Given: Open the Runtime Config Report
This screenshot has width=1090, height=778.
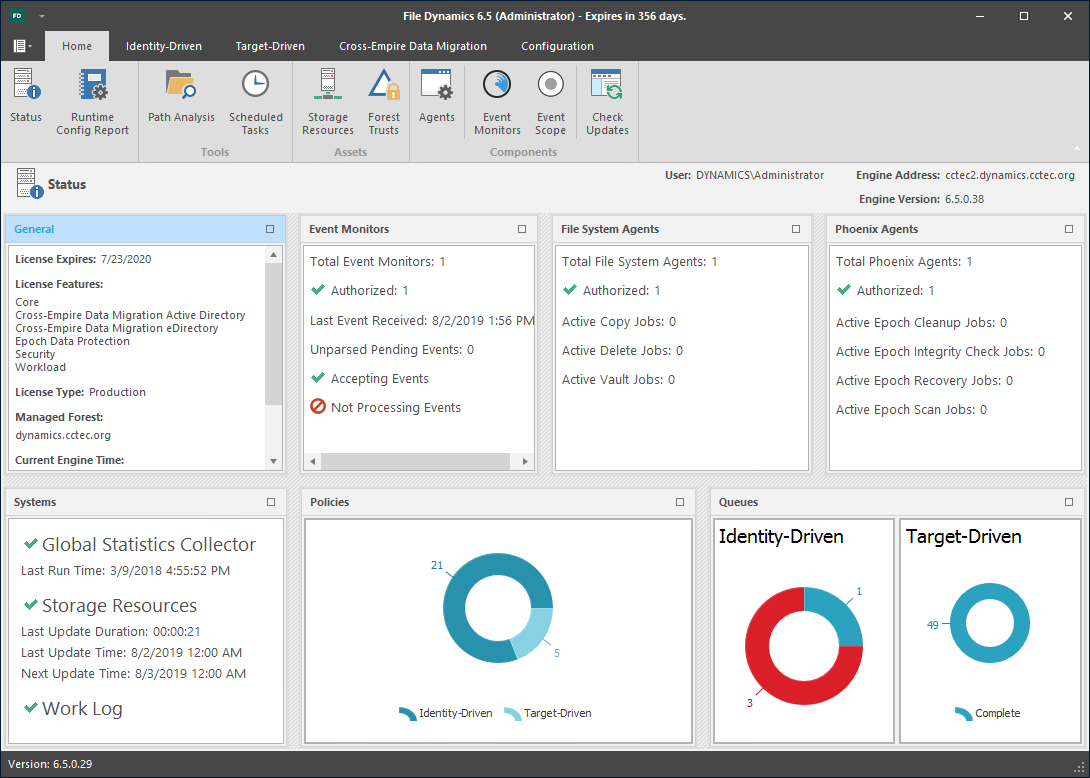Looking at the screenshot, I should (x=93, y=100).
